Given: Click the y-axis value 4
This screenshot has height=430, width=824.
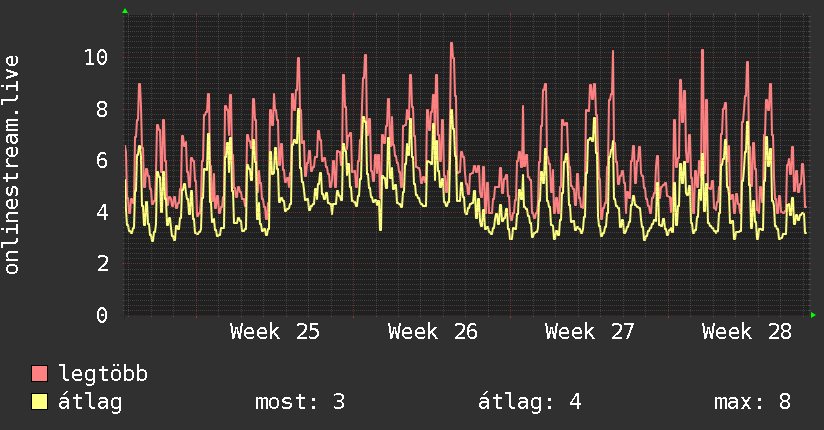Looking at the screenshot, I should coord(102,212).
